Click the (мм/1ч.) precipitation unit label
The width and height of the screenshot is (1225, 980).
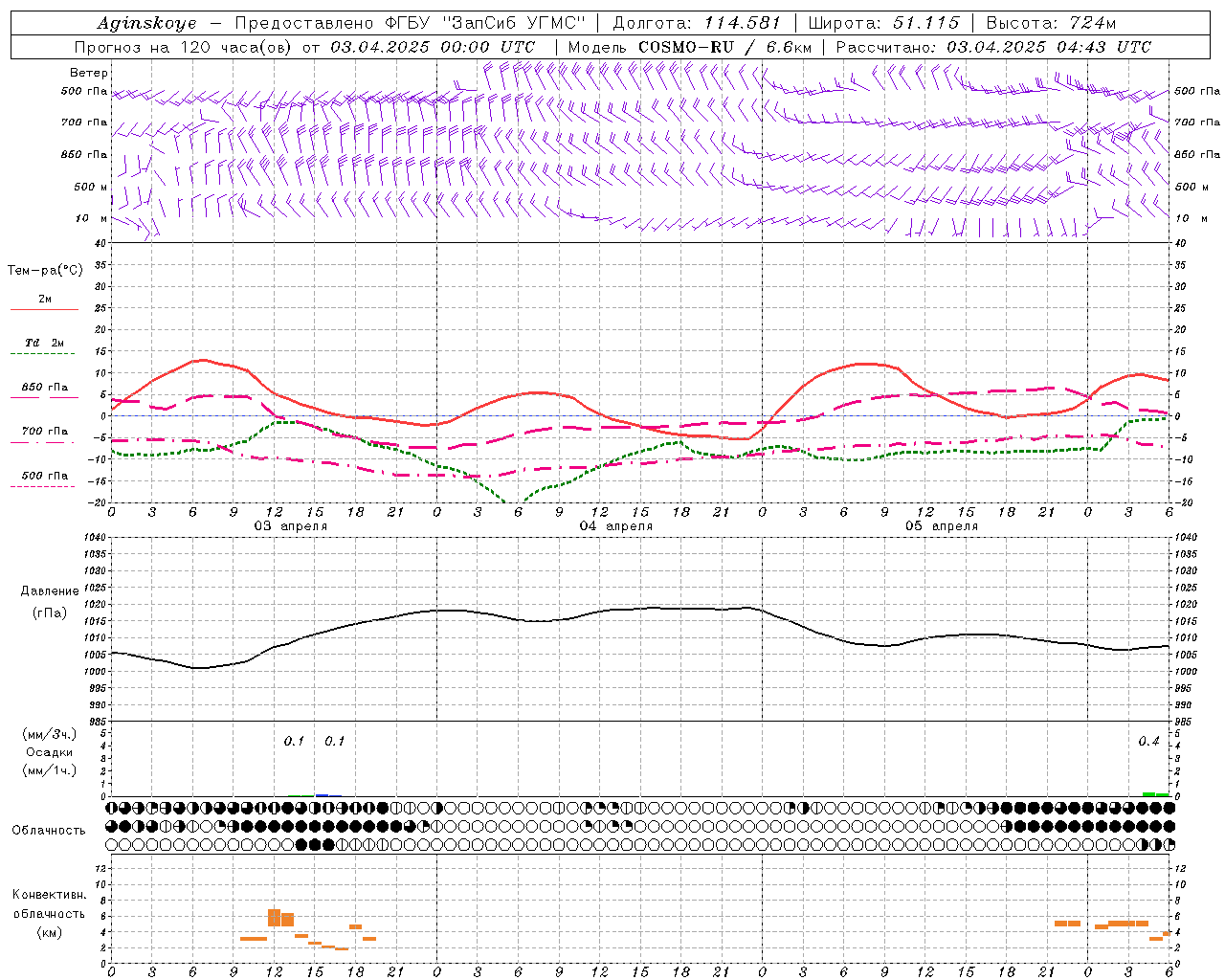(50, 770)
